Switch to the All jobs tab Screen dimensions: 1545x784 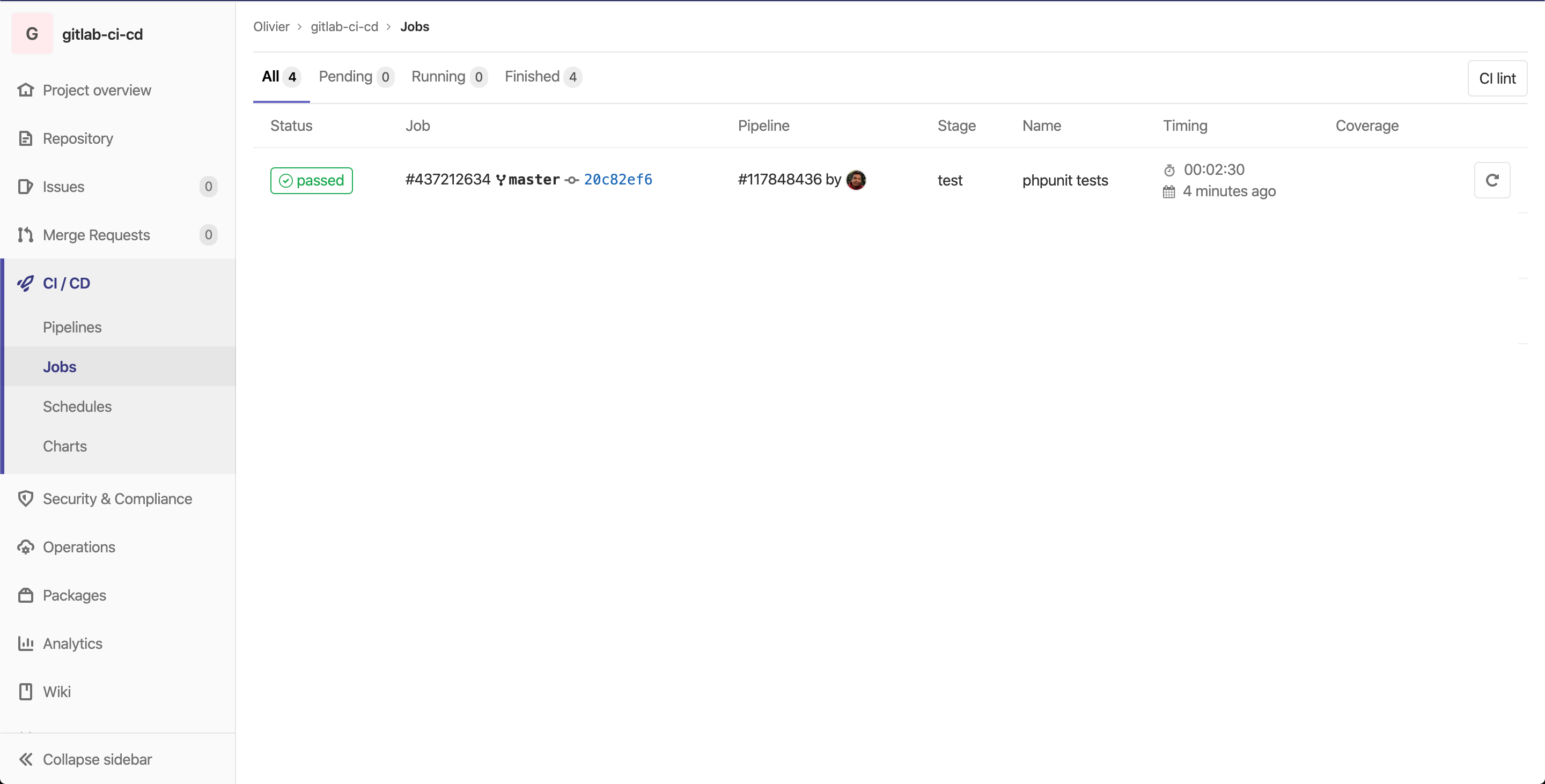click(x=281, y=77)
